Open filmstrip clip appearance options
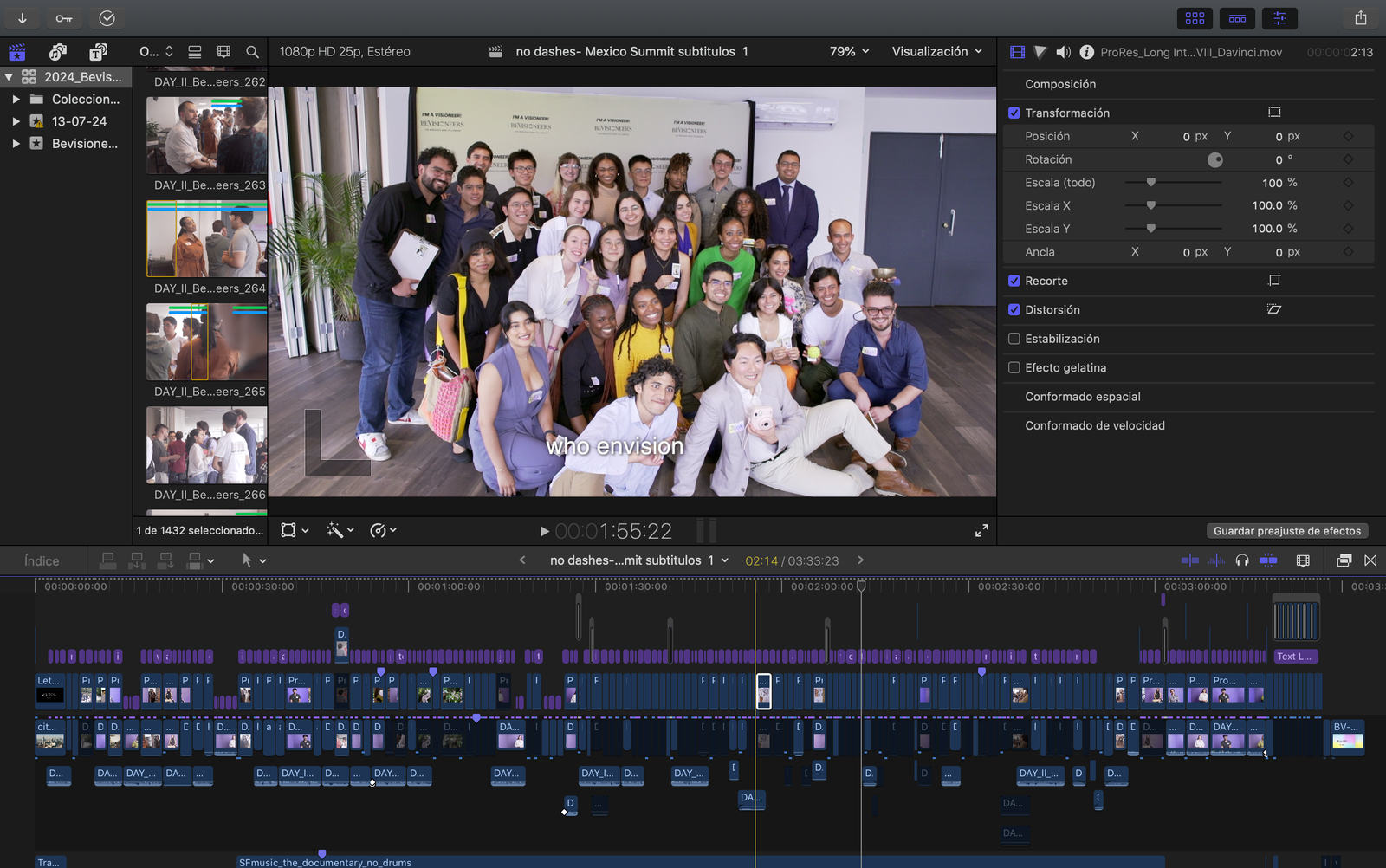 [x=223, y=52]
